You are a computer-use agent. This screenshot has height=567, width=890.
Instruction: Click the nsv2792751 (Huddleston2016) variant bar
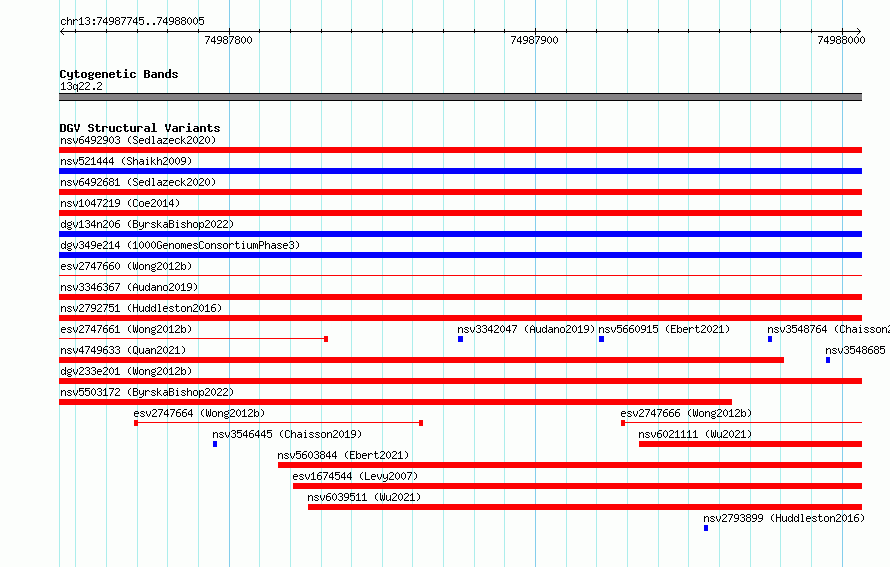pos(460,318)
